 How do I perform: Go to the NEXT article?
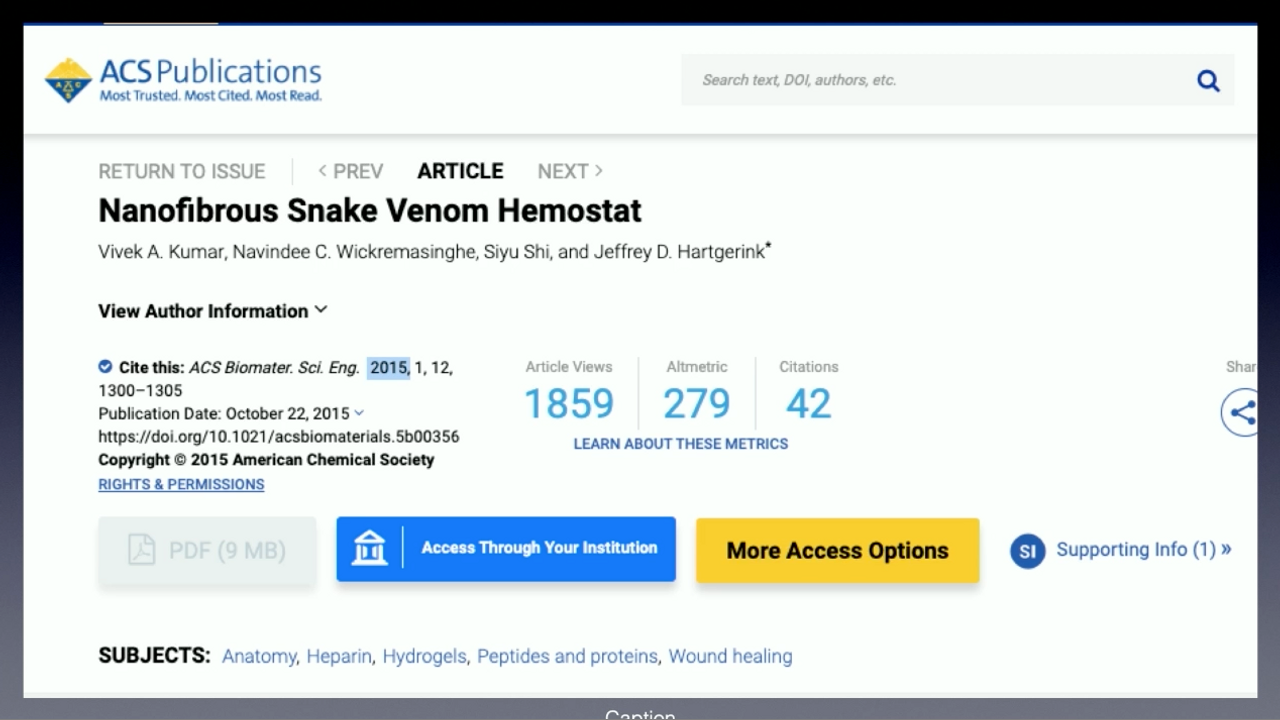570,171
